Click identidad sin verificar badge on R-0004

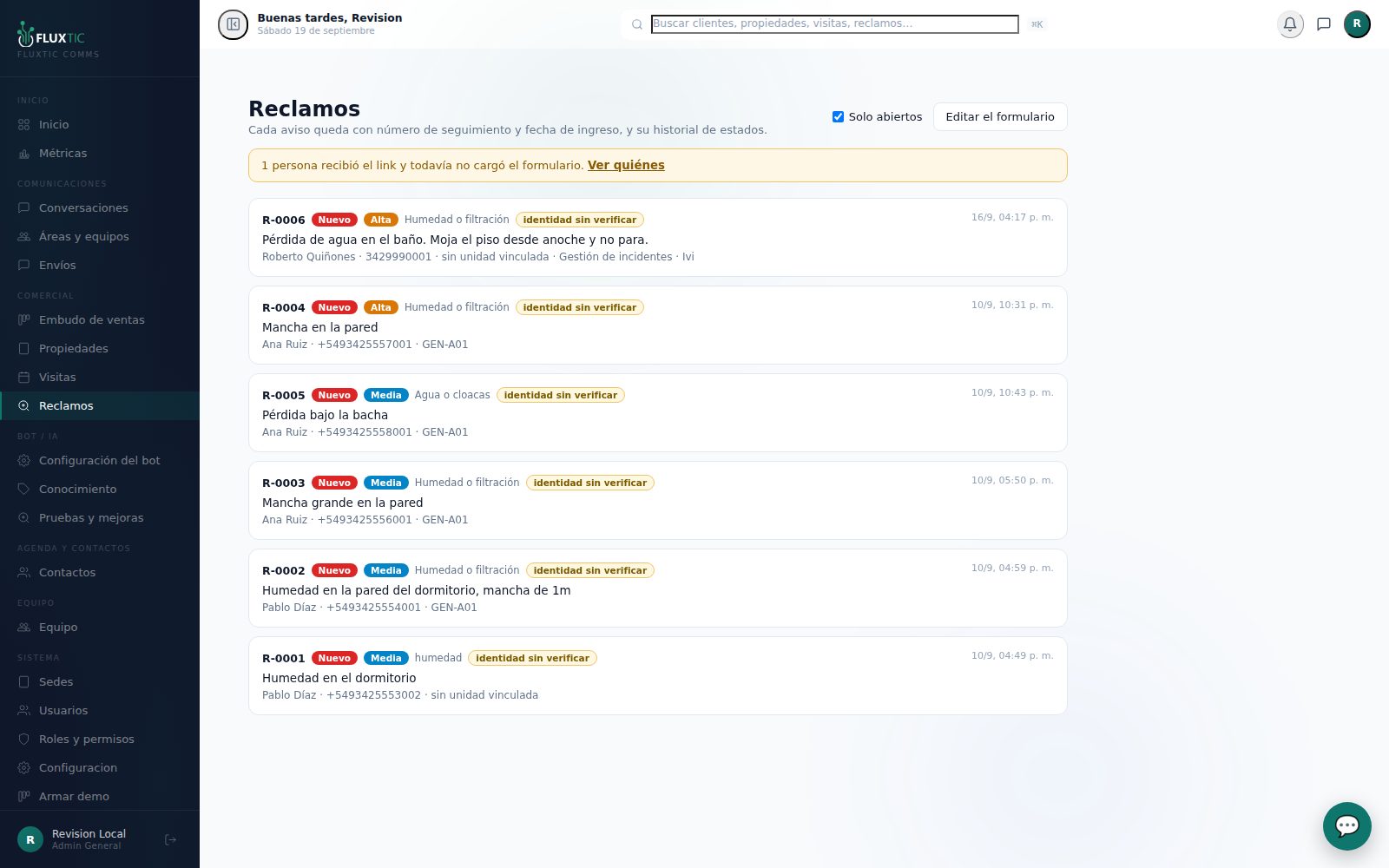tap(580, 307)
